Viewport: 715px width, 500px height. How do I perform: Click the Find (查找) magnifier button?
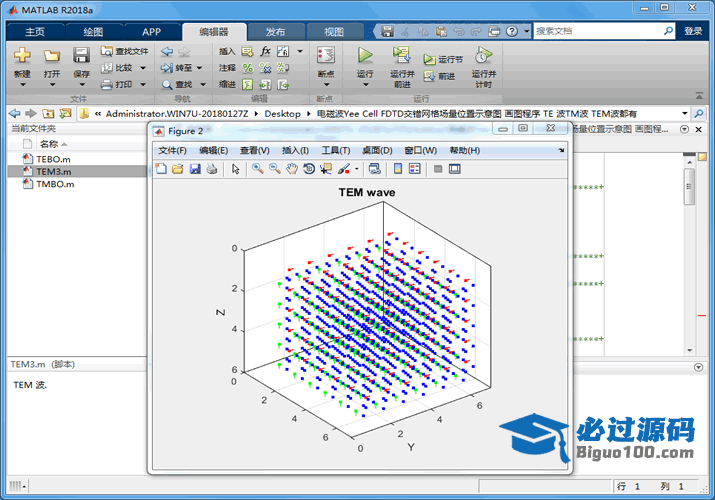(177, 85)
